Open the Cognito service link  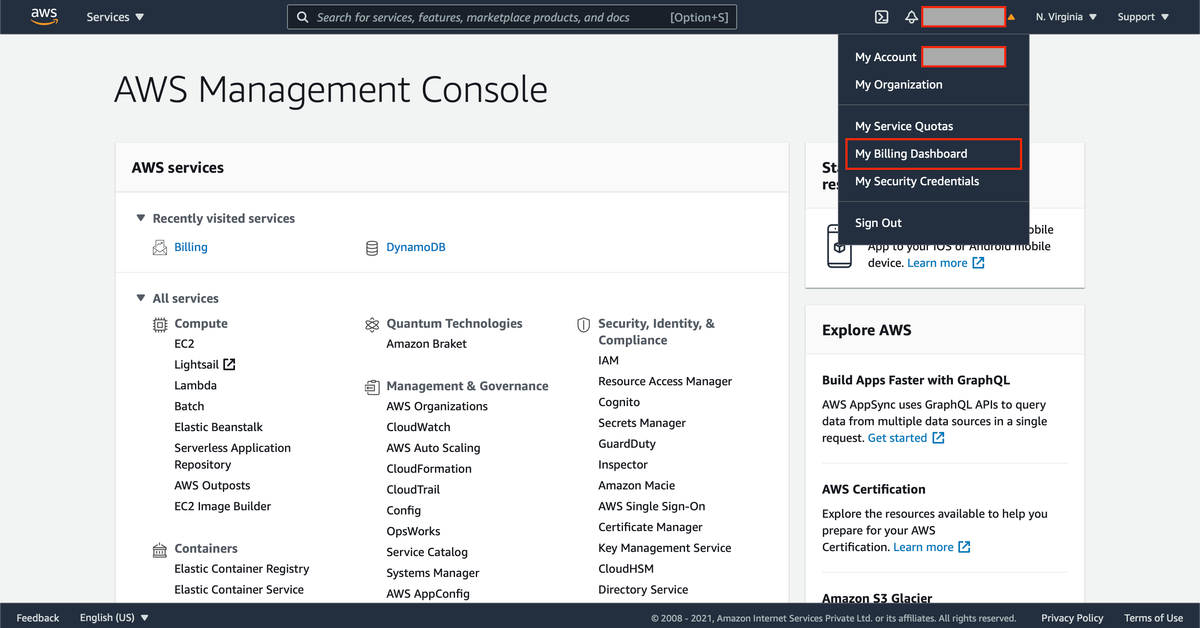pos(619,402)
